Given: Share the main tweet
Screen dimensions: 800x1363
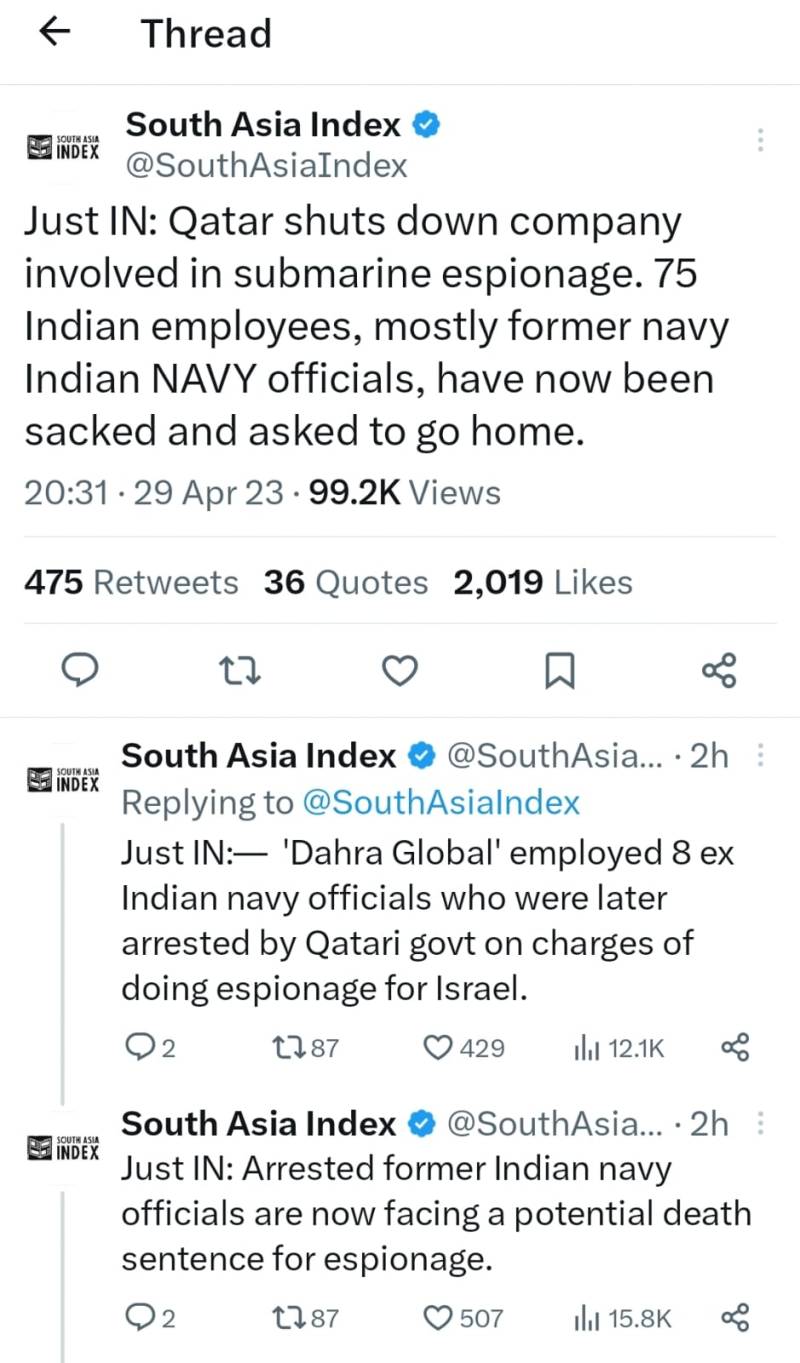Looking at the screenshot, I should coord(719,670).
